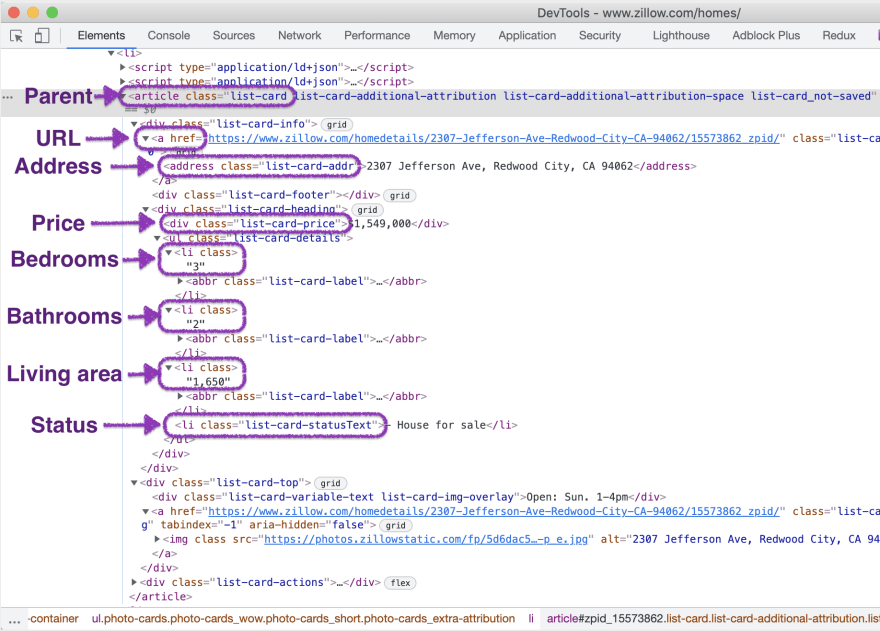Toggle the device toolbar icon
This screenshot has height=631, width=880.
click(x=42, y=36)
